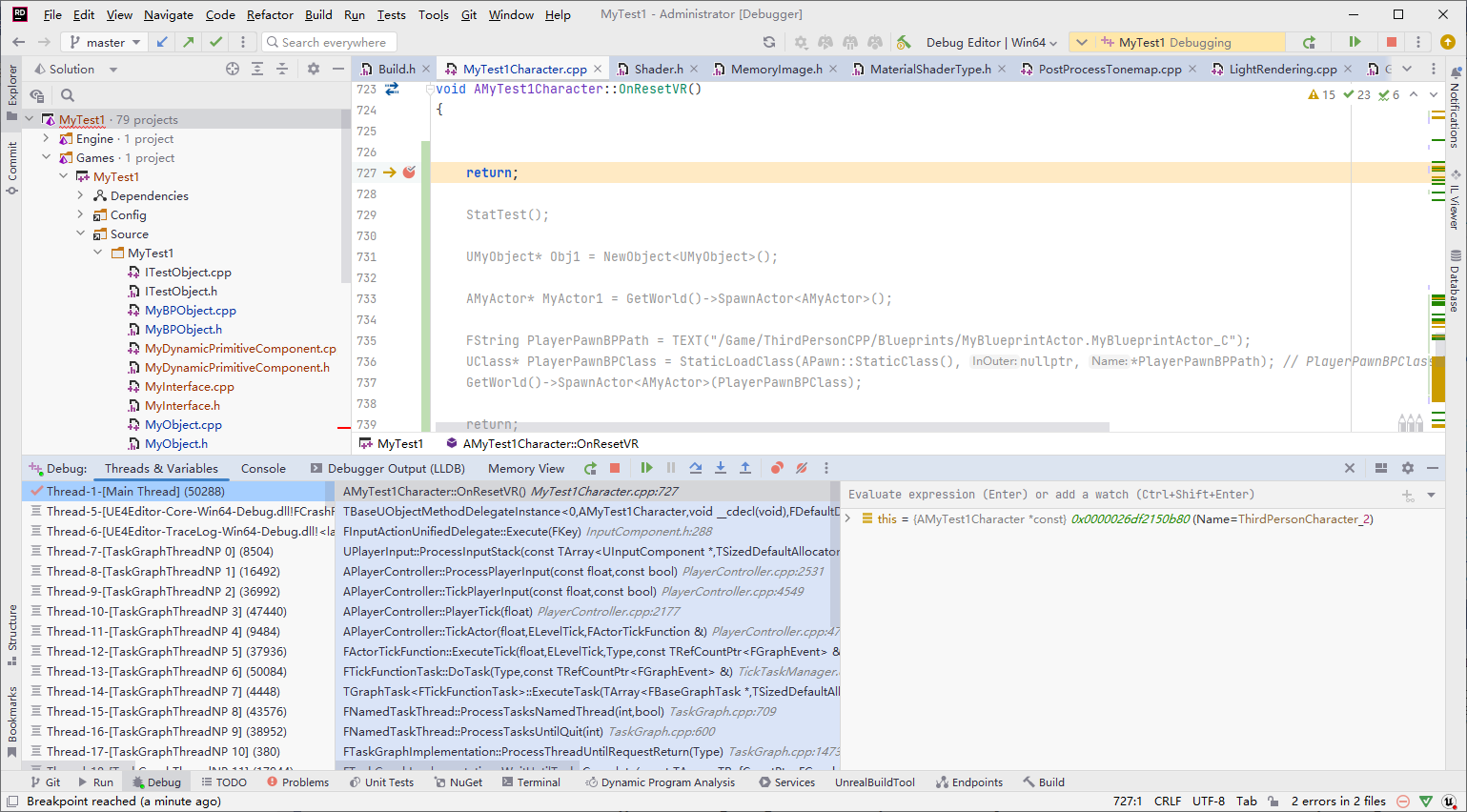Toggle Pause Program button in debug toolbar
Image resolution: width=1467 pixels, height=812 pixels.
671,468
